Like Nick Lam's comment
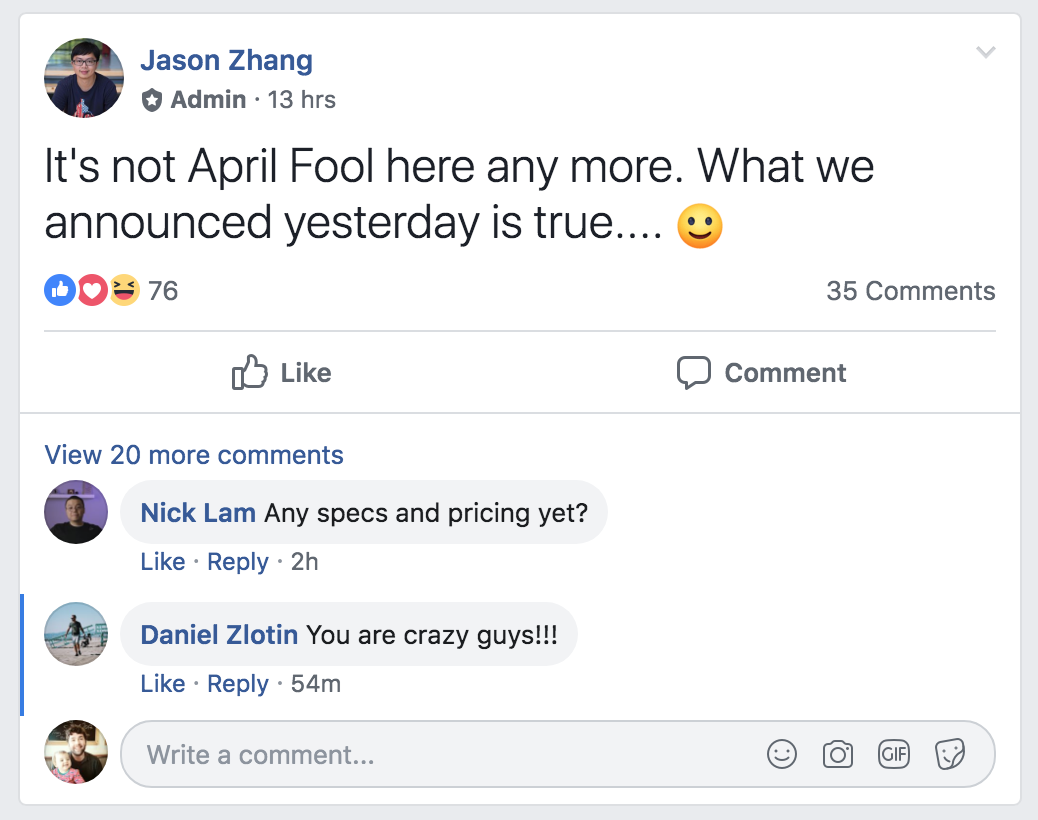The image size is (1038, 820). [x=163, y=561]
